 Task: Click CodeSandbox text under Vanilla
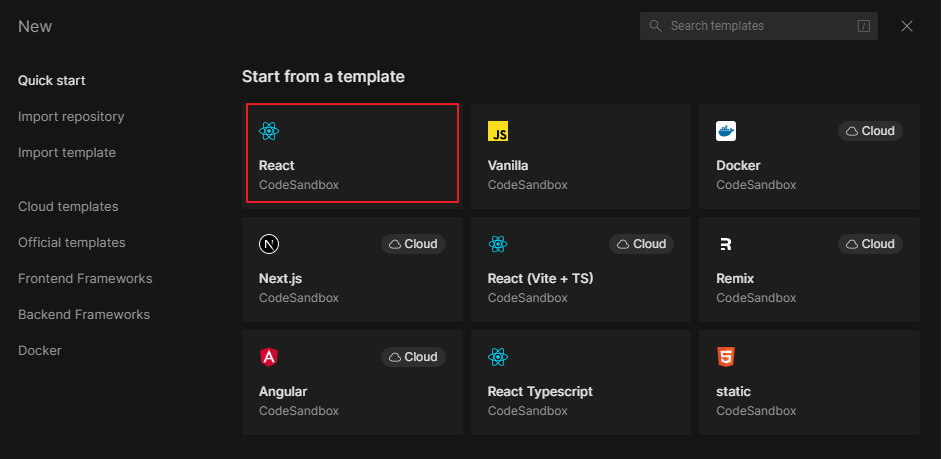pyautogui.click(x=528, y=185)
